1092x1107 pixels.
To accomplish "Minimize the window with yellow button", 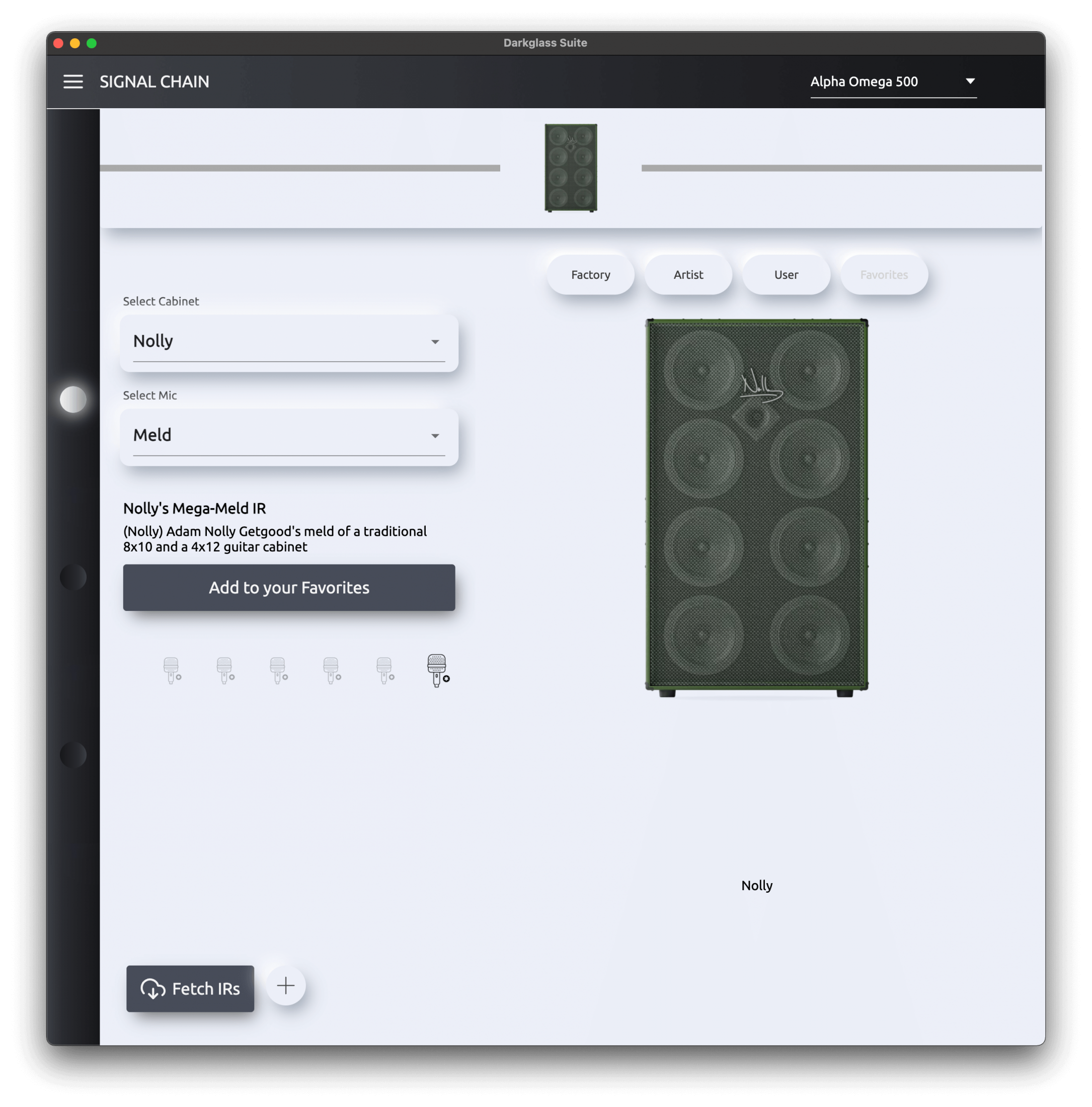I will 75,44.
